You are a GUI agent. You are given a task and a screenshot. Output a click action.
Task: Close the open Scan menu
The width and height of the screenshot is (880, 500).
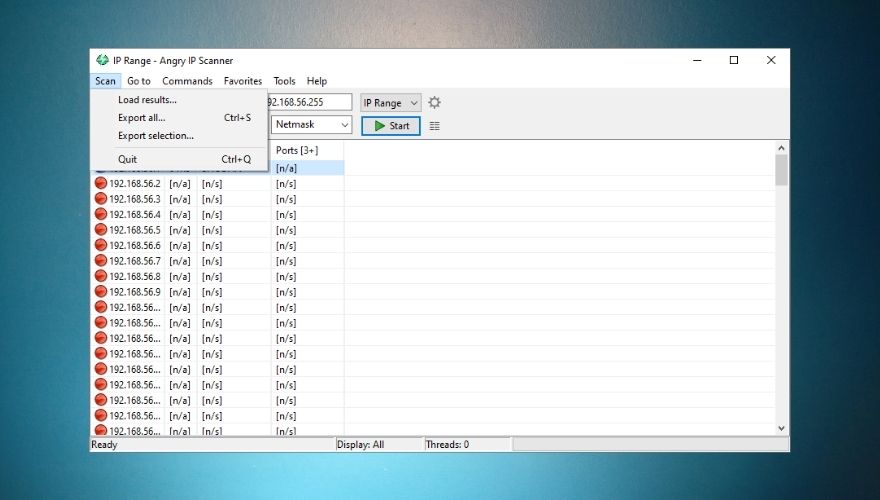coord(105,81)
